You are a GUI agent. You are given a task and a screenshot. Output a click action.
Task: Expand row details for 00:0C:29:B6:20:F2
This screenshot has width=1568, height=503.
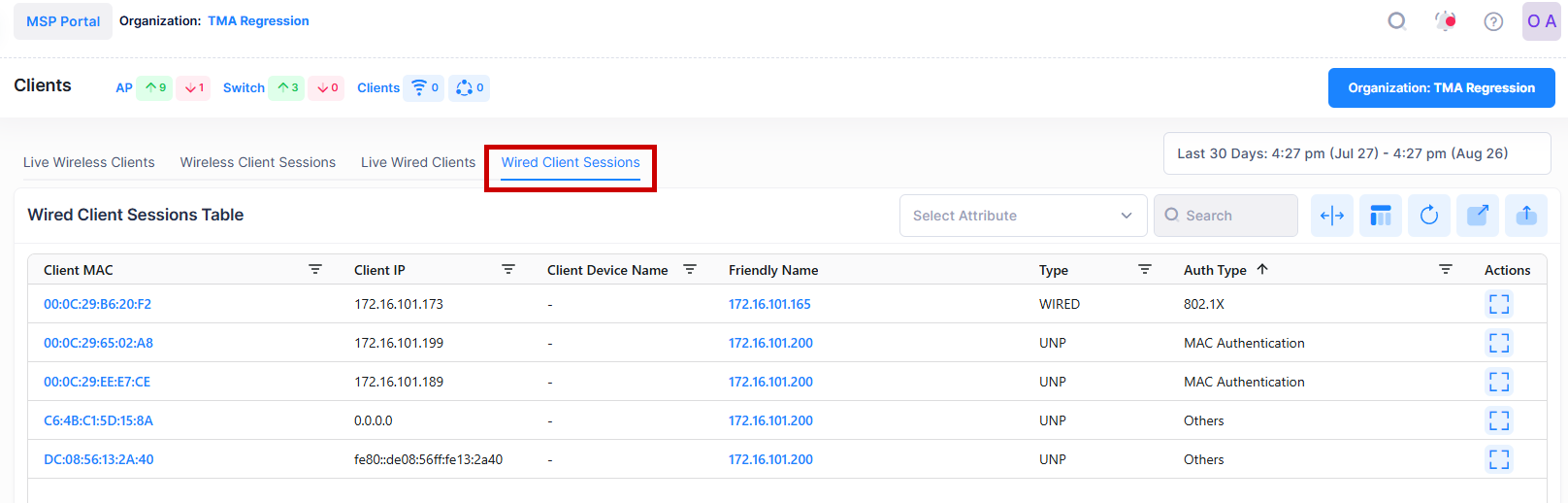1498,304
